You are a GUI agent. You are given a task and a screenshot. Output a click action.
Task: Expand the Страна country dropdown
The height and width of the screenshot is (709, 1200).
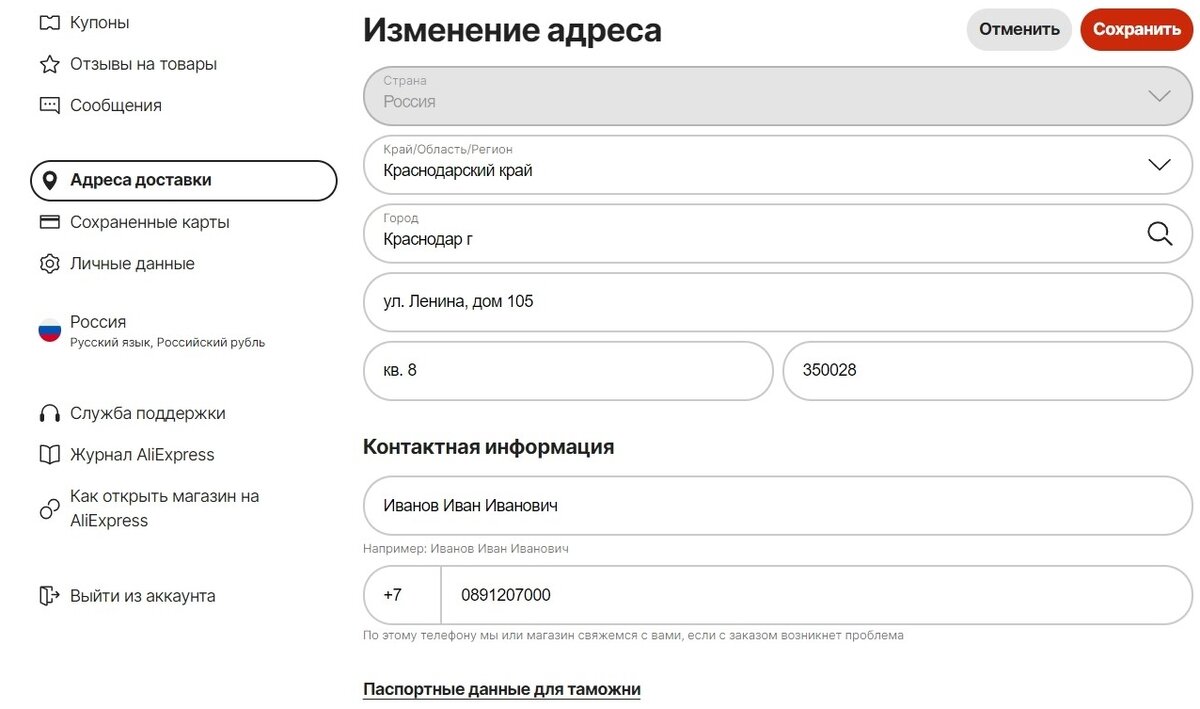point(1159,95)
